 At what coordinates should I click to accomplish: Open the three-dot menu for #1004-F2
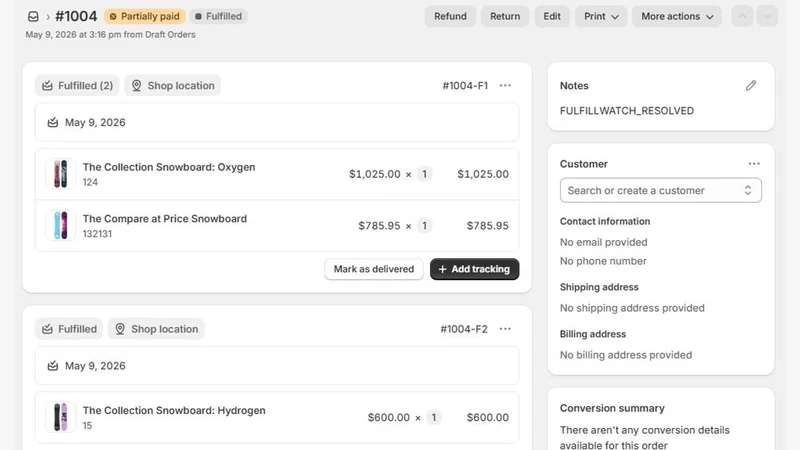coord(505,329)
